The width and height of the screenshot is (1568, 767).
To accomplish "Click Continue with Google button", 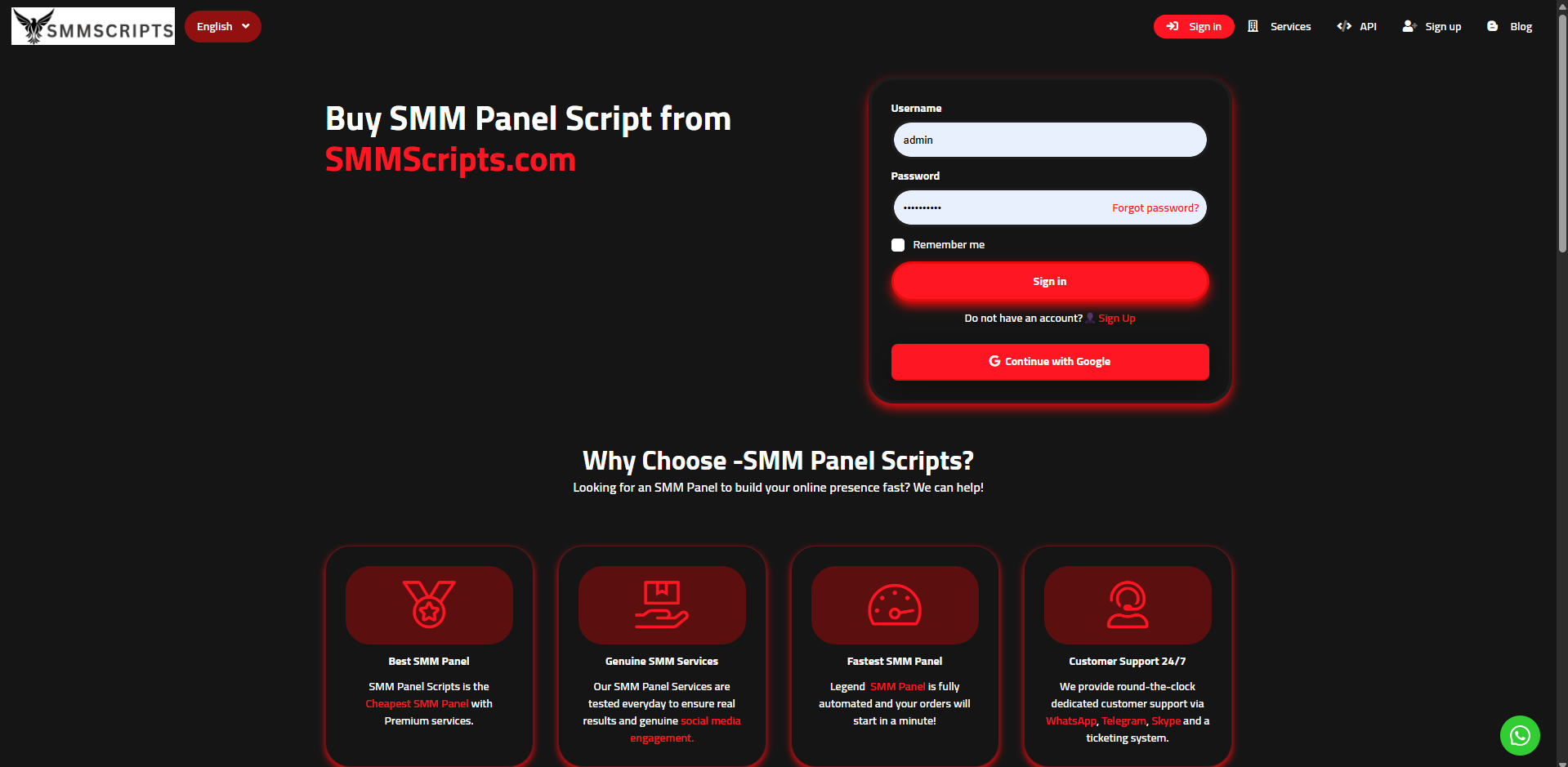I will [x=1049, y=362].
